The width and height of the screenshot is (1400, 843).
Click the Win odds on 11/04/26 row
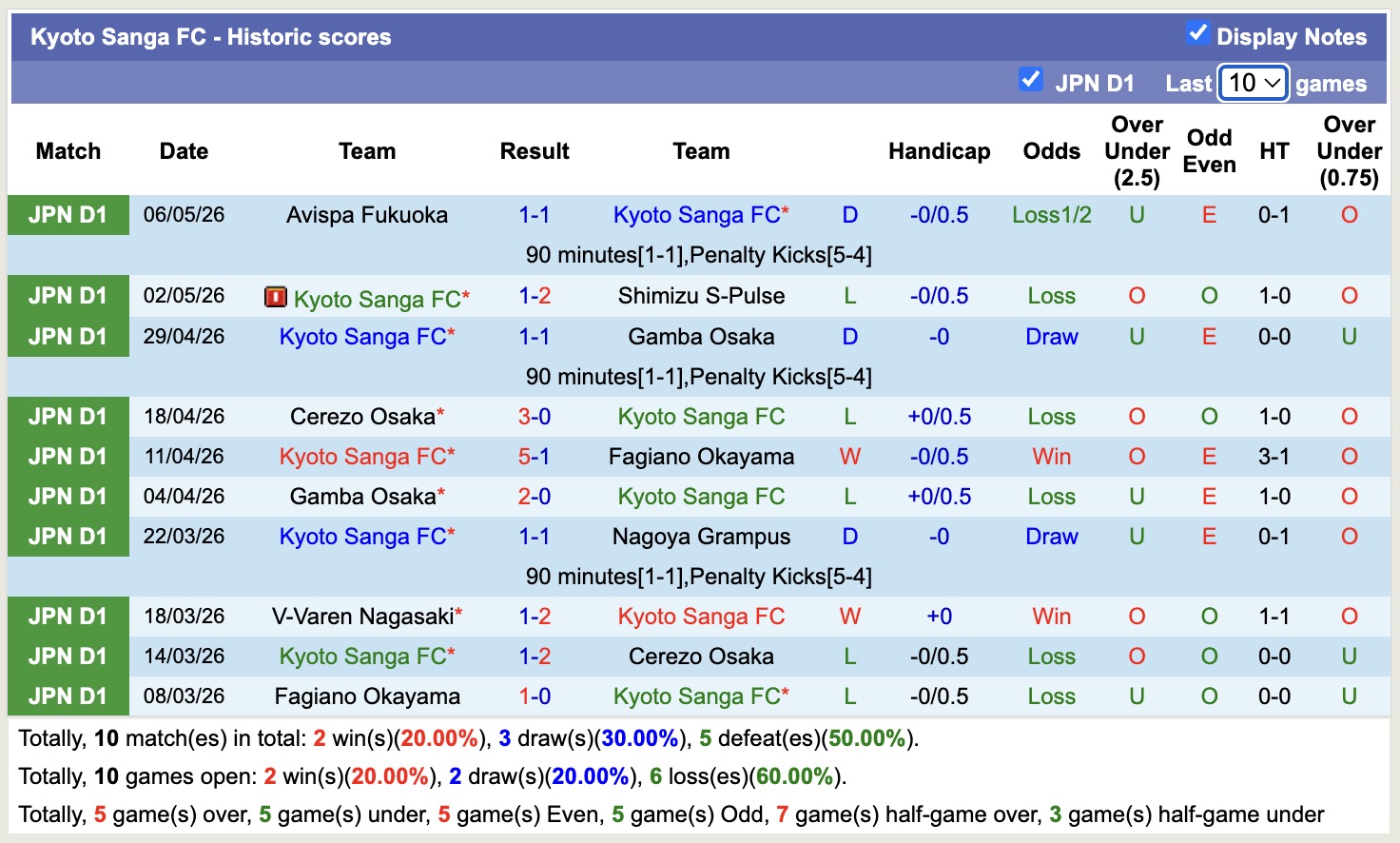[1051, 457]
